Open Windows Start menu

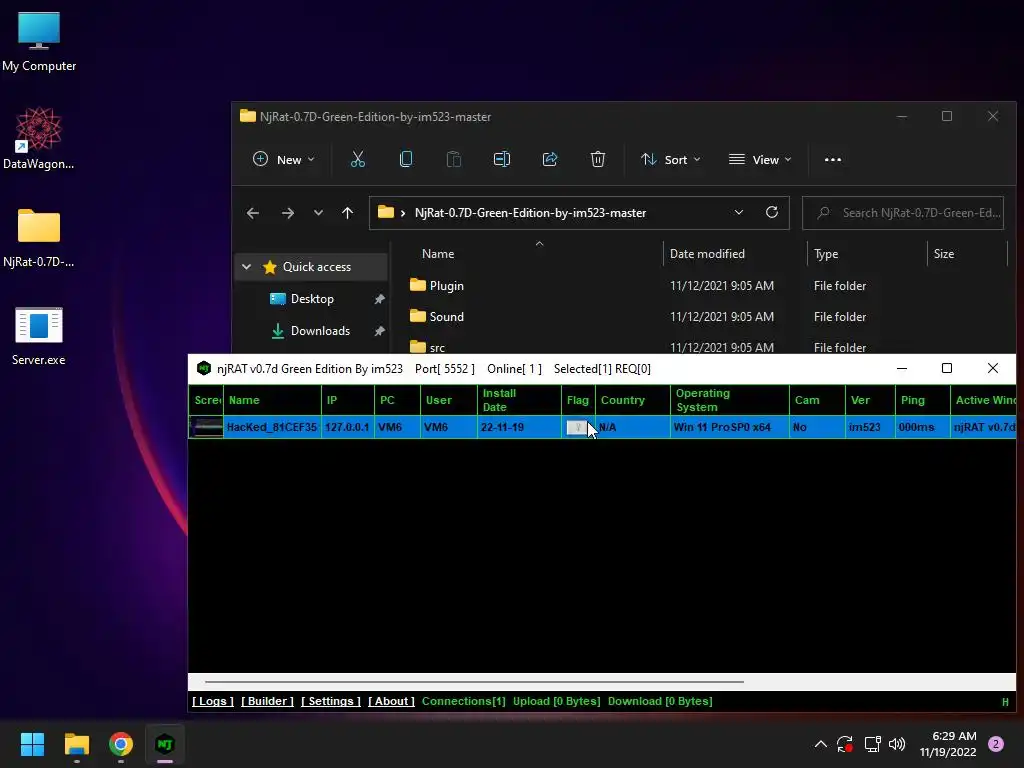[32, 744]
